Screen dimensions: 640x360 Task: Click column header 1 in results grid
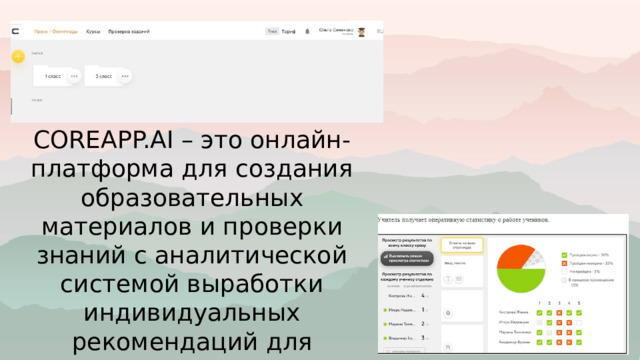coord(540,303)
